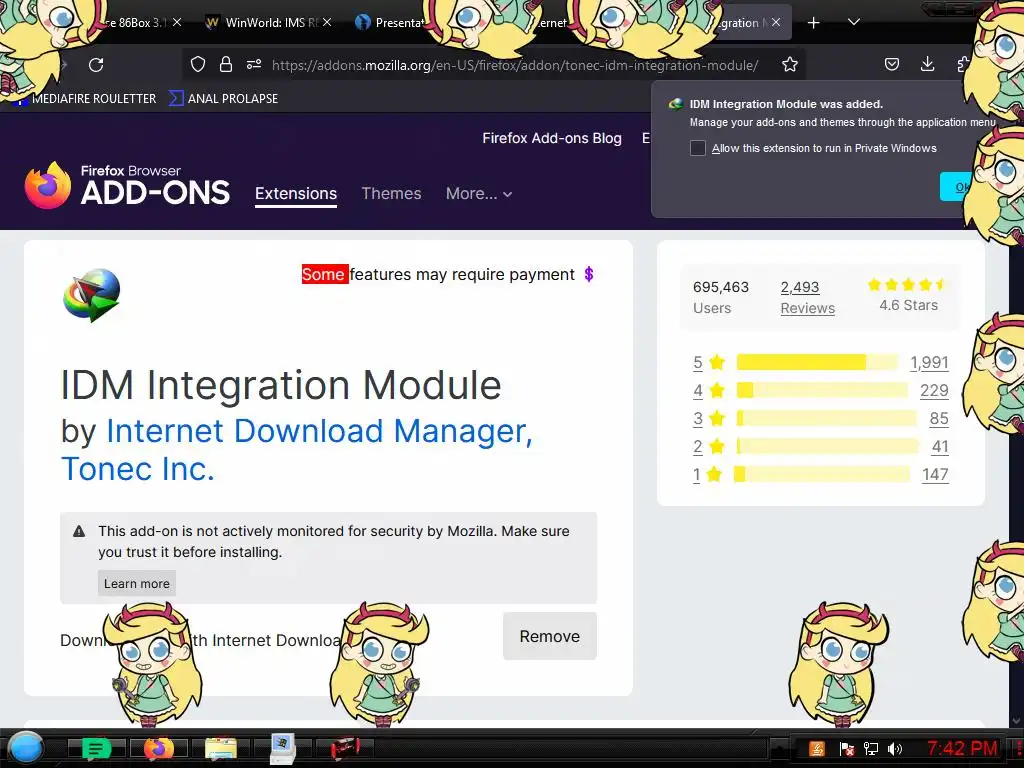
Task: Click the orange Java tray icon
Action: 816,748
